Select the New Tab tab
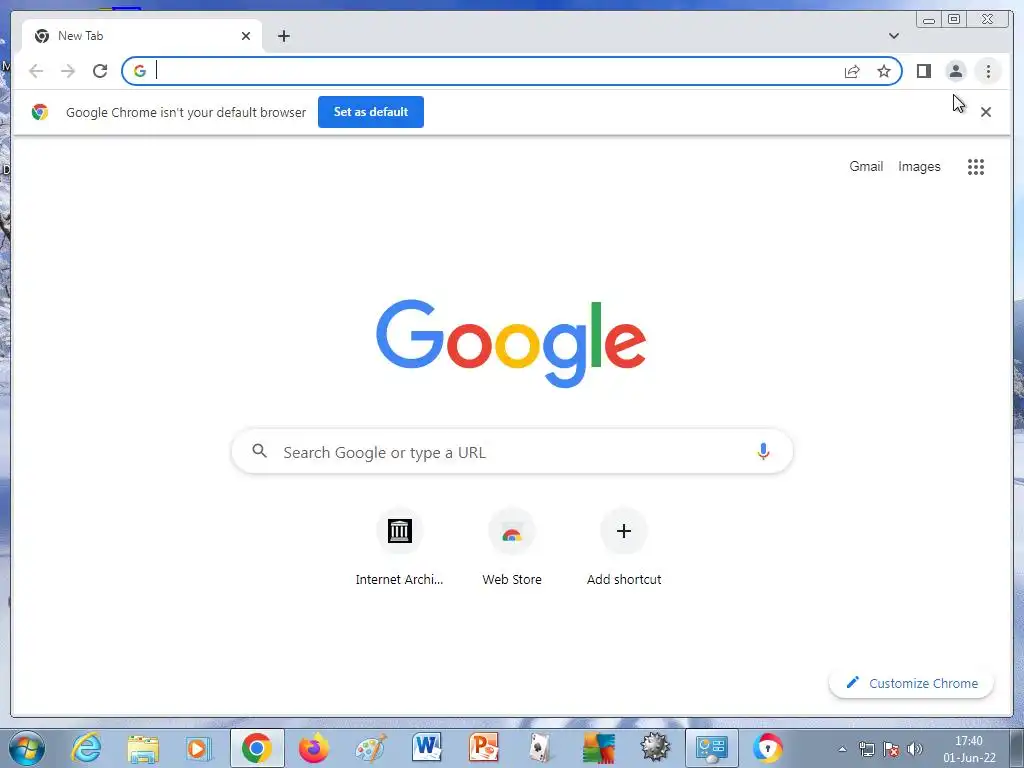 tap(142, 36)
